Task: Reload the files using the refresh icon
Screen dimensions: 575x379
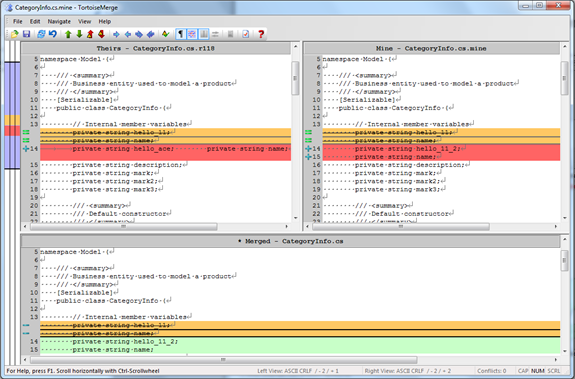Action: click(x=41, y=34)
